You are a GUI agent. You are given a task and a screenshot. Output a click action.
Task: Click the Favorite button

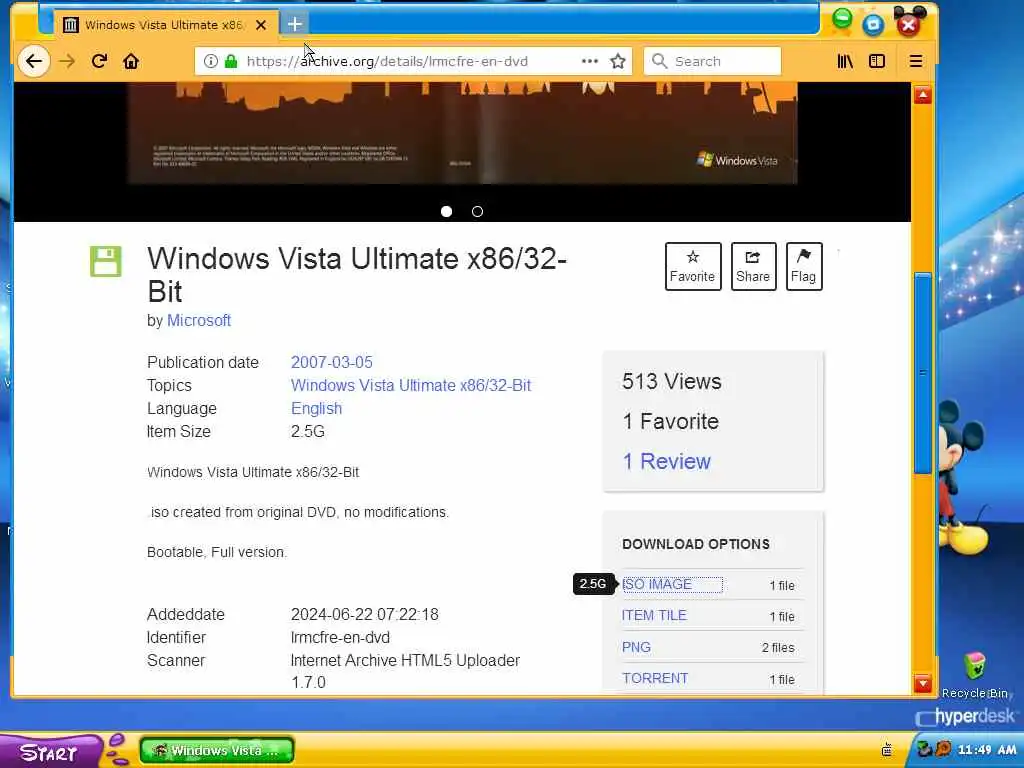tap(692, 266)
